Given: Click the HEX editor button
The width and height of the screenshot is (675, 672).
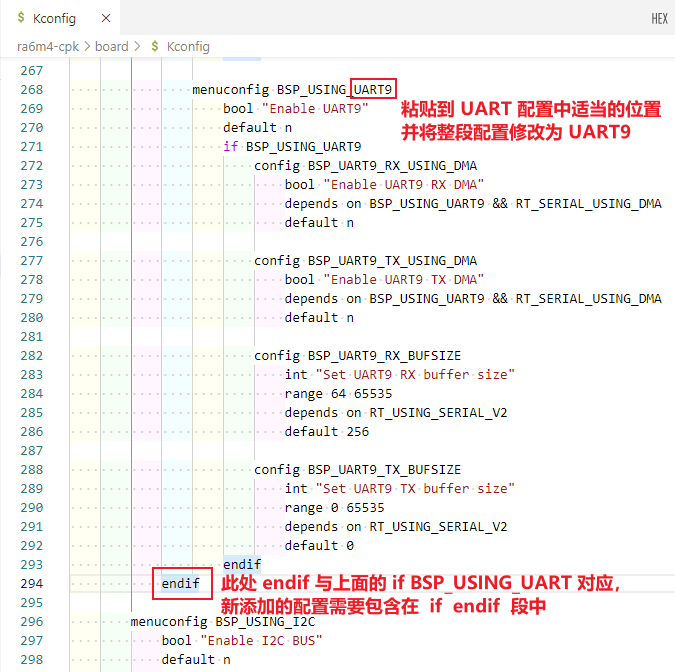Looking at the screenshot, I should pos(659,19).
